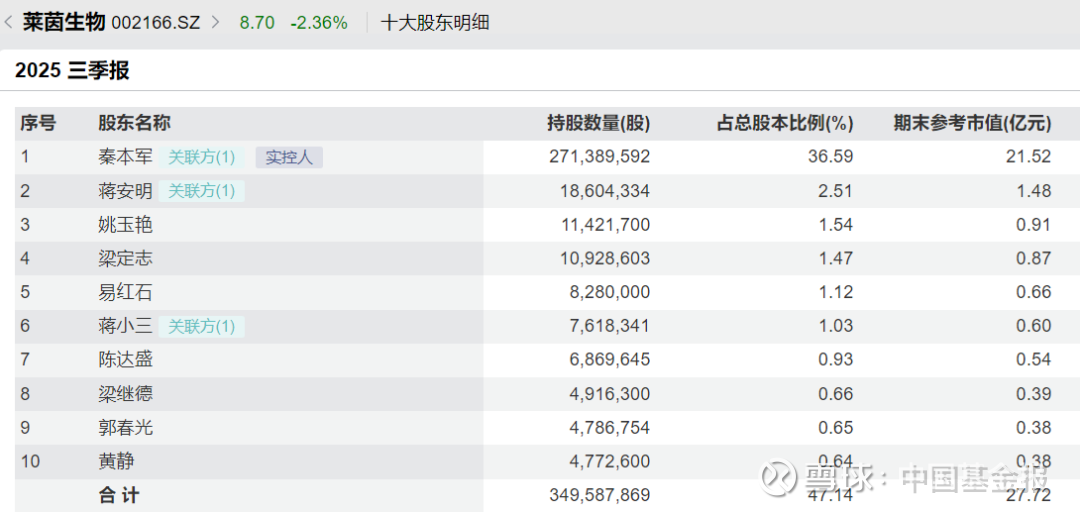Sort by 占总股本比例(%) column header
Viewport: 1080px width, 512px height.
click(785, 123)
